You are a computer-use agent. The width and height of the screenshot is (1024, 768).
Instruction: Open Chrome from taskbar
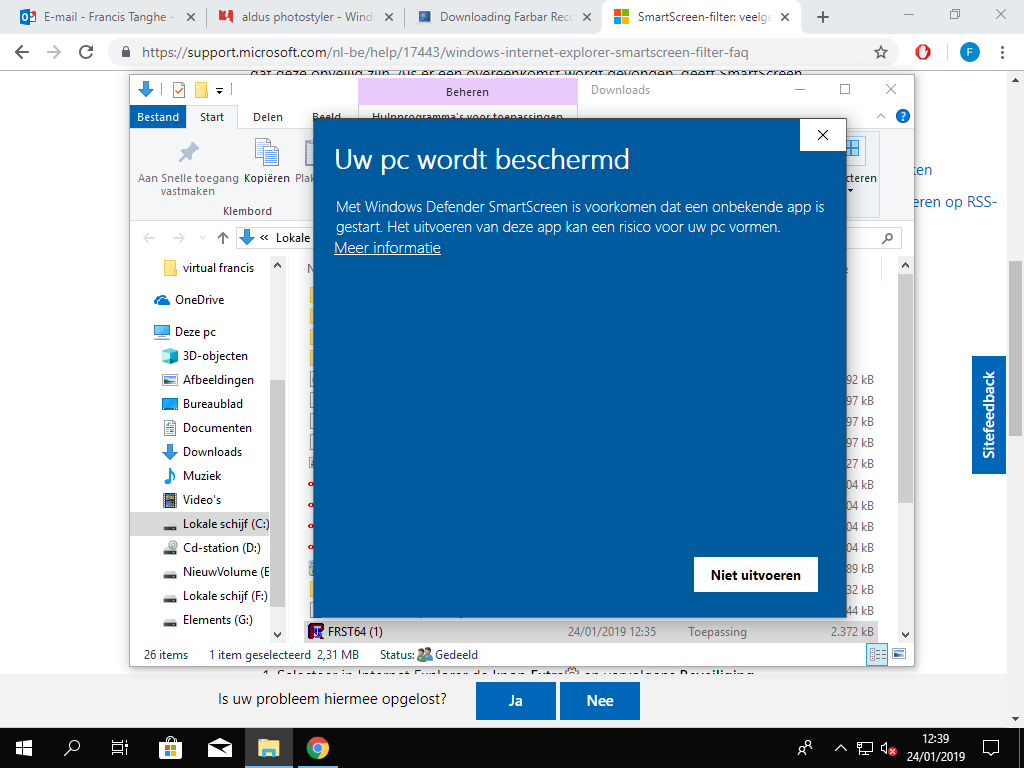(318, 748)
